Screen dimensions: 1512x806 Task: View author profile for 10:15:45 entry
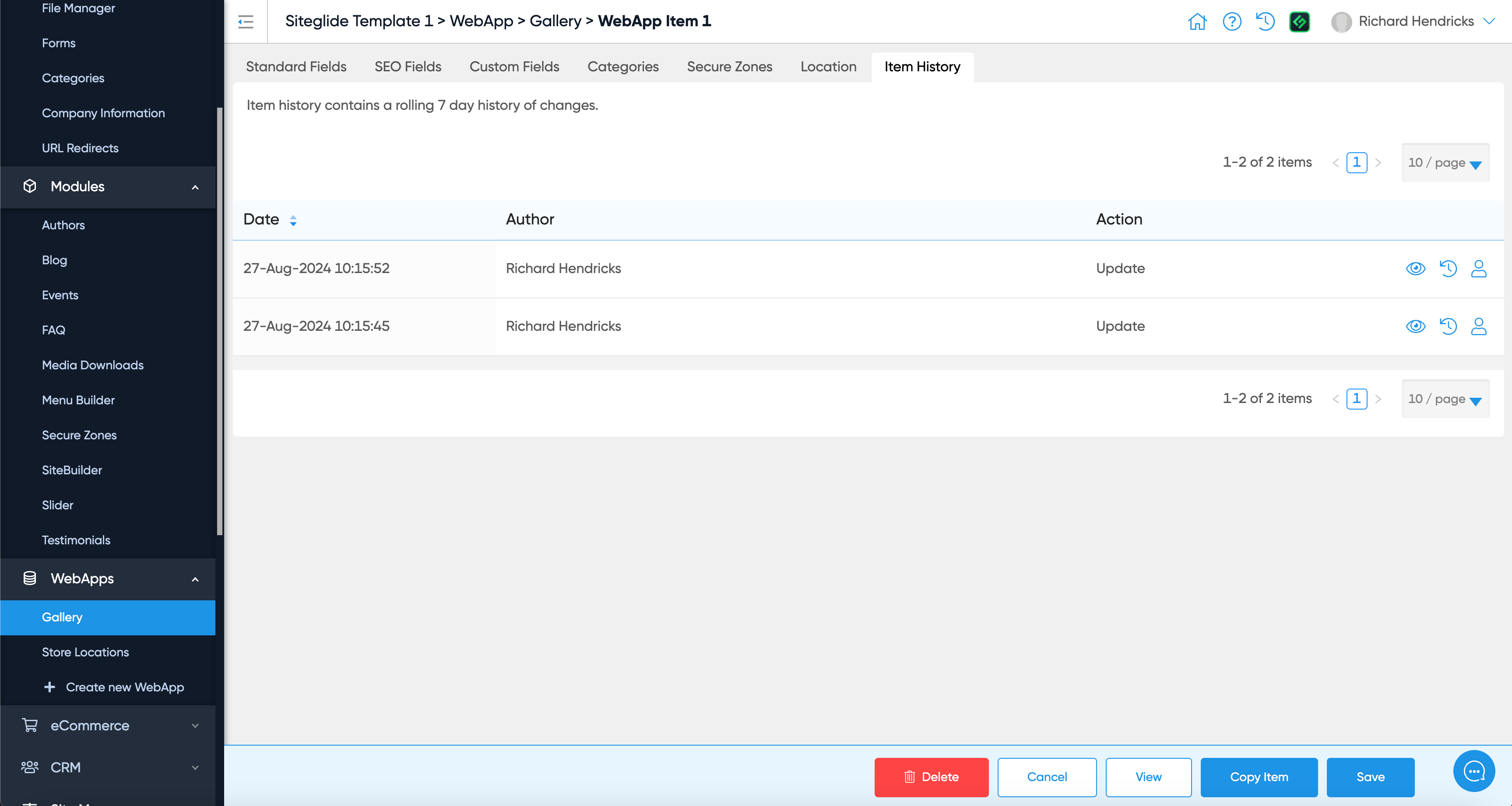click(1479, 326)
